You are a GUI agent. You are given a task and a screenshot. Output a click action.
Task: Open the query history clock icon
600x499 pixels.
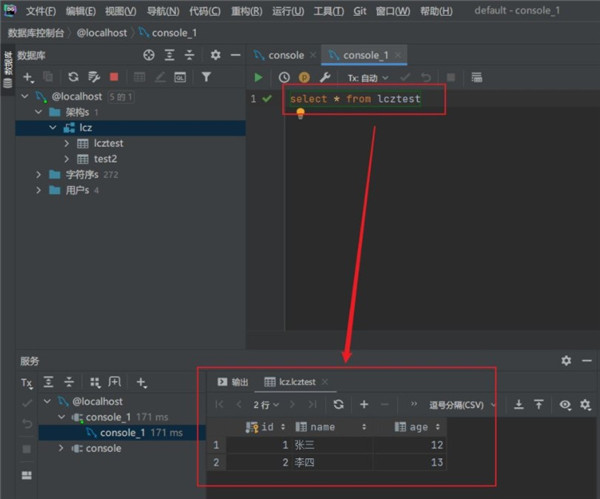coord(284,78)
